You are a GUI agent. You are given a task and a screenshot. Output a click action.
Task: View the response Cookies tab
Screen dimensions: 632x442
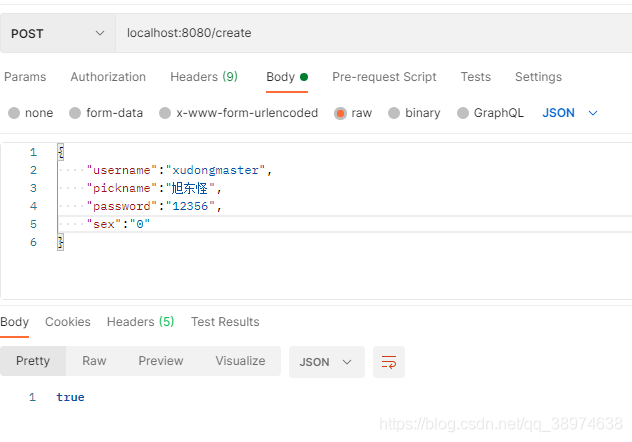click(68, 322)
